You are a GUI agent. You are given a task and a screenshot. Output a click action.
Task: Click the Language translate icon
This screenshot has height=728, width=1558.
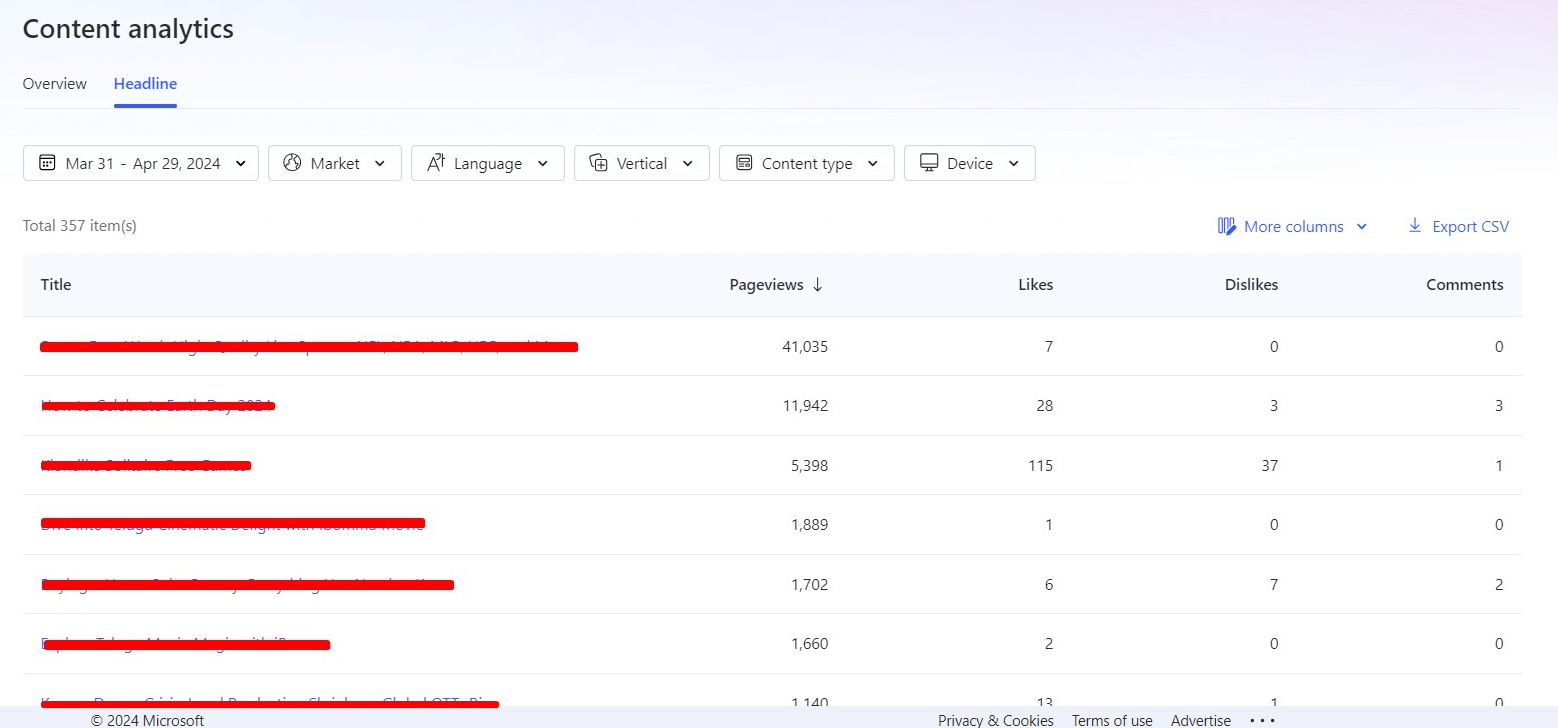(435, 163)
